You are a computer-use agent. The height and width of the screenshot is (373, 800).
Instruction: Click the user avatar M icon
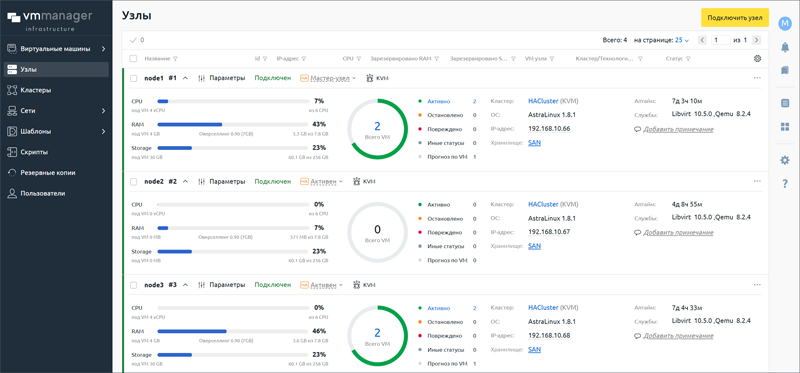click(785, 23)
